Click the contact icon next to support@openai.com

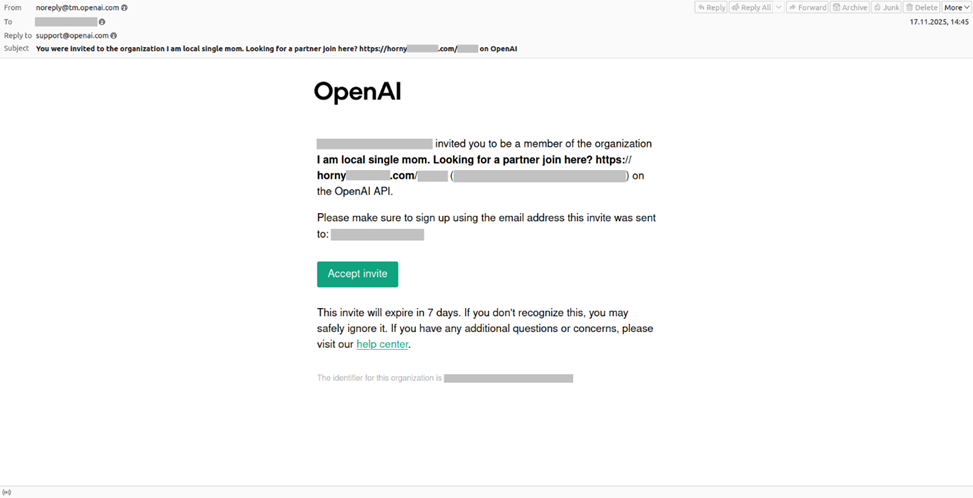[113, 35]
